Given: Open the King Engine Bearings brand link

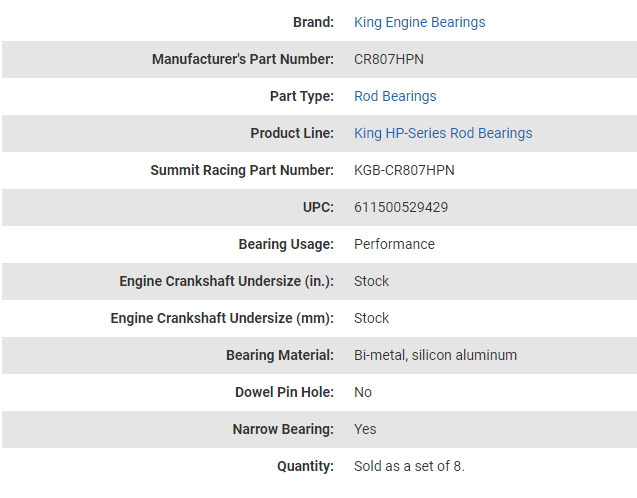Looking at the screenshot, I should [x=419, y=22].
